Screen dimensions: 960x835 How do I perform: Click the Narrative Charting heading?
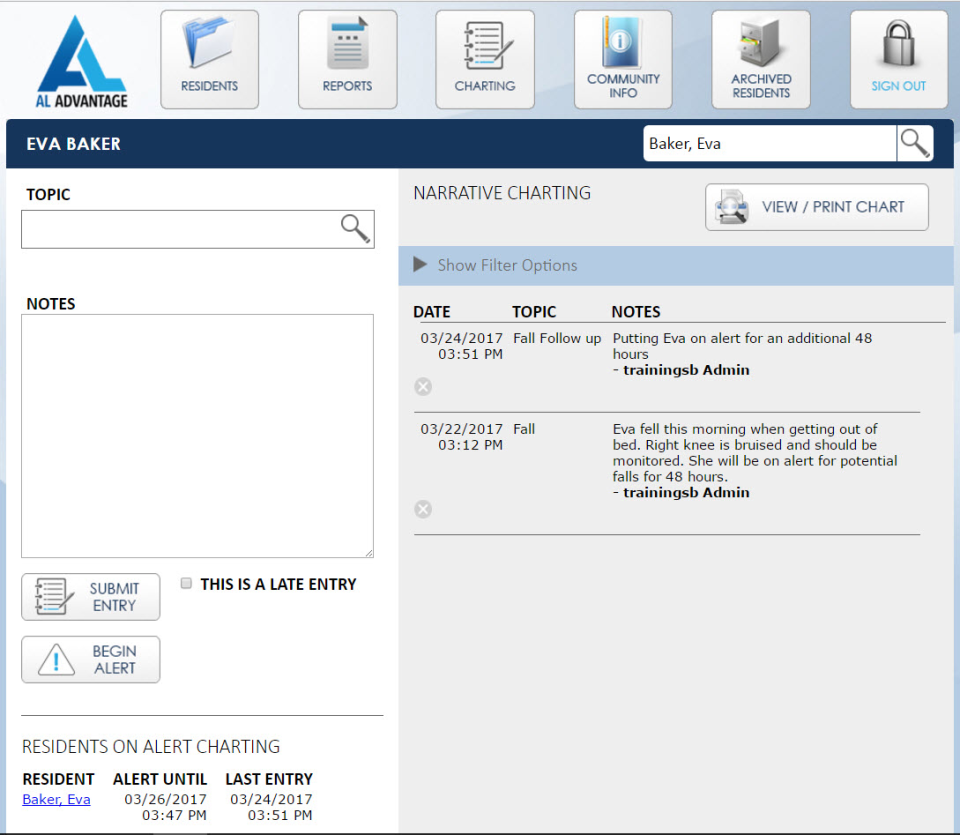coord(502,193)
